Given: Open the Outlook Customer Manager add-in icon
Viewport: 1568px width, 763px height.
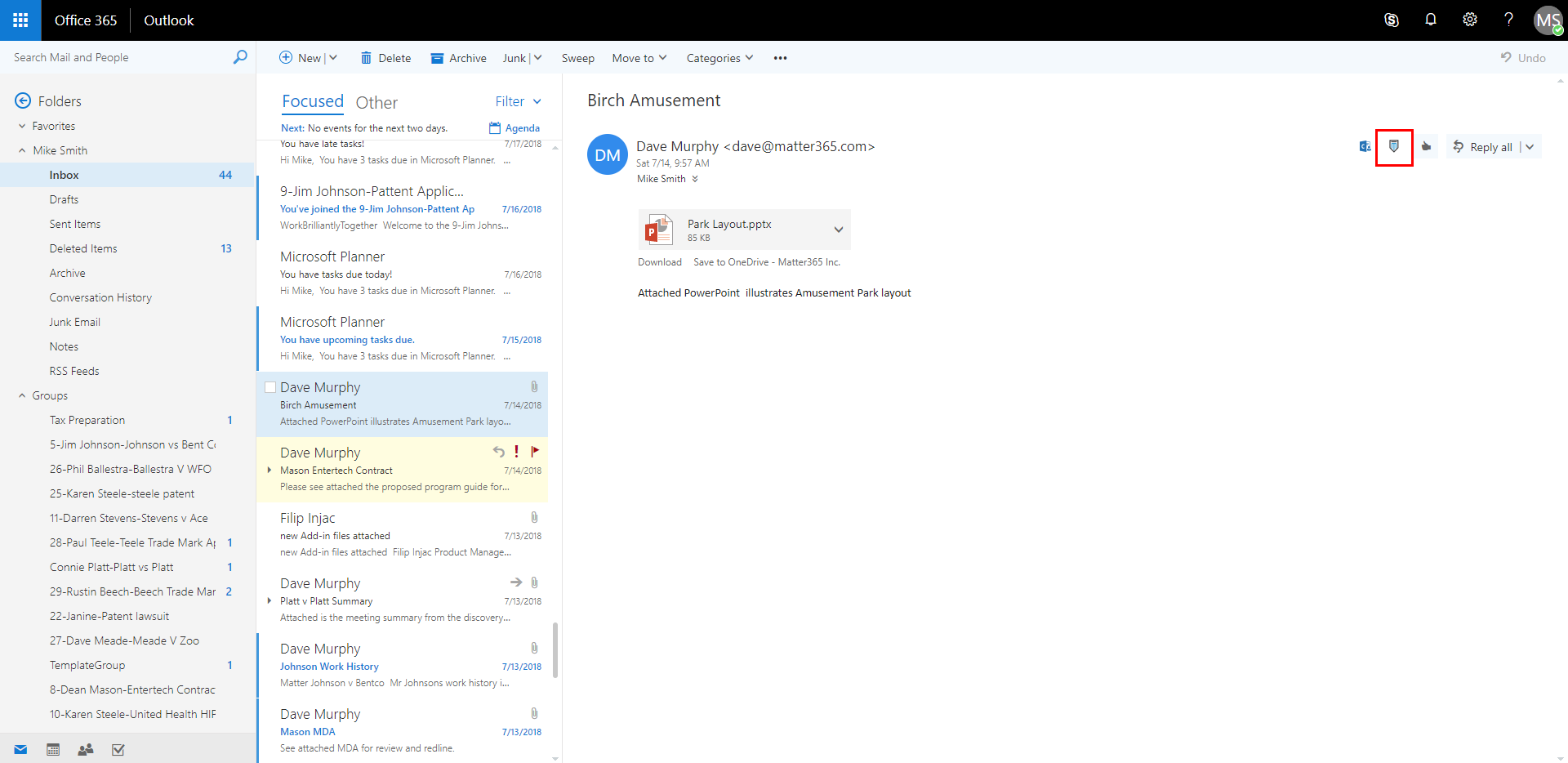Looking at the screenshot, I should (x=1365, y=146).
